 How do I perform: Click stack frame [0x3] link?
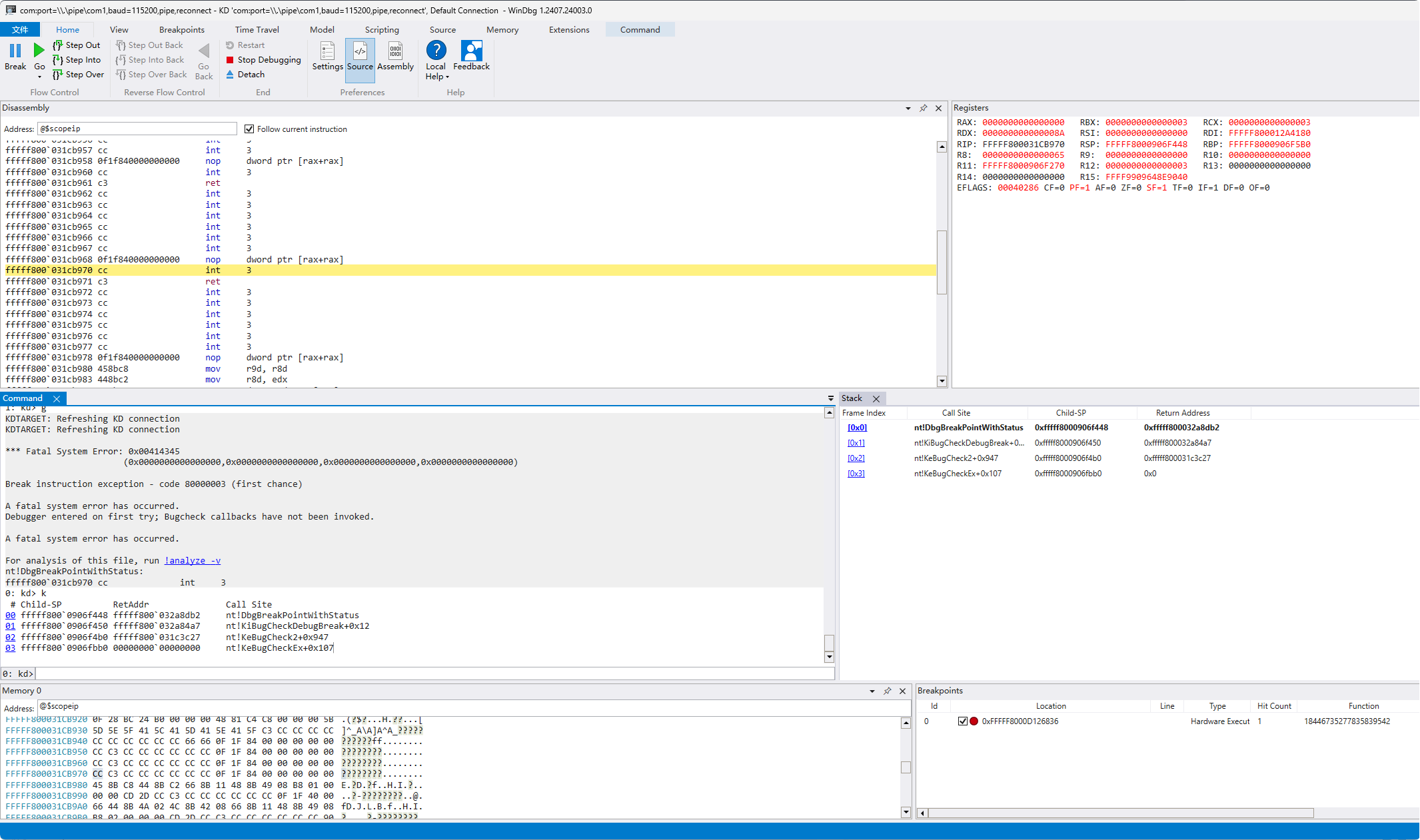(x=856, y=474)
